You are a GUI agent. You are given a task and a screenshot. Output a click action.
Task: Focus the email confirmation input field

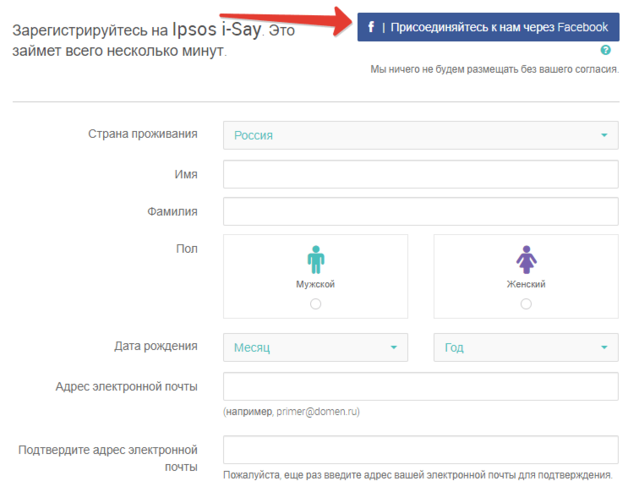click(421, 450)
